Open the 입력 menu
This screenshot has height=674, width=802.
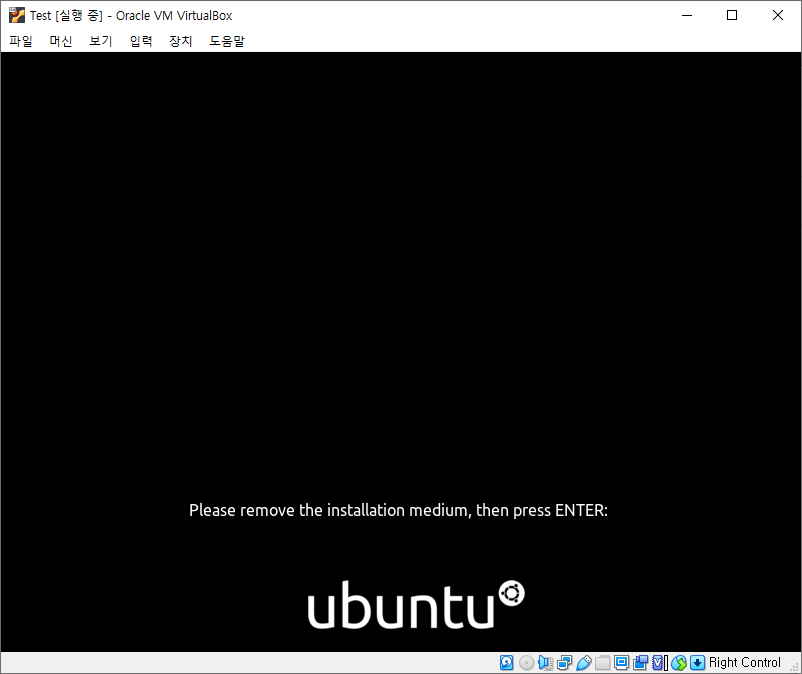coord(141,41)
